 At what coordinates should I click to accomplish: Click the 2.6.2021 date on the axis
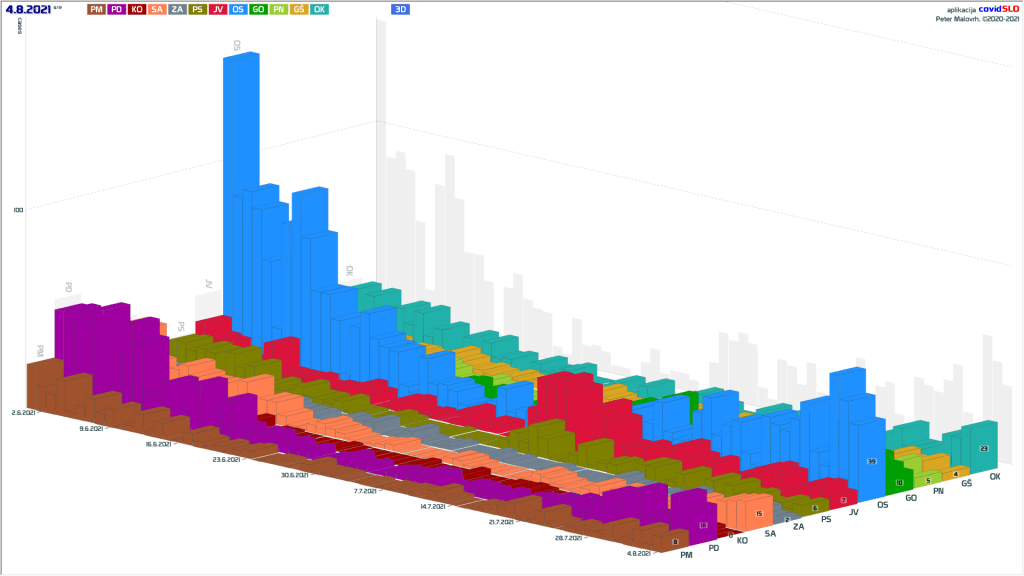click(x=23, y=412)
